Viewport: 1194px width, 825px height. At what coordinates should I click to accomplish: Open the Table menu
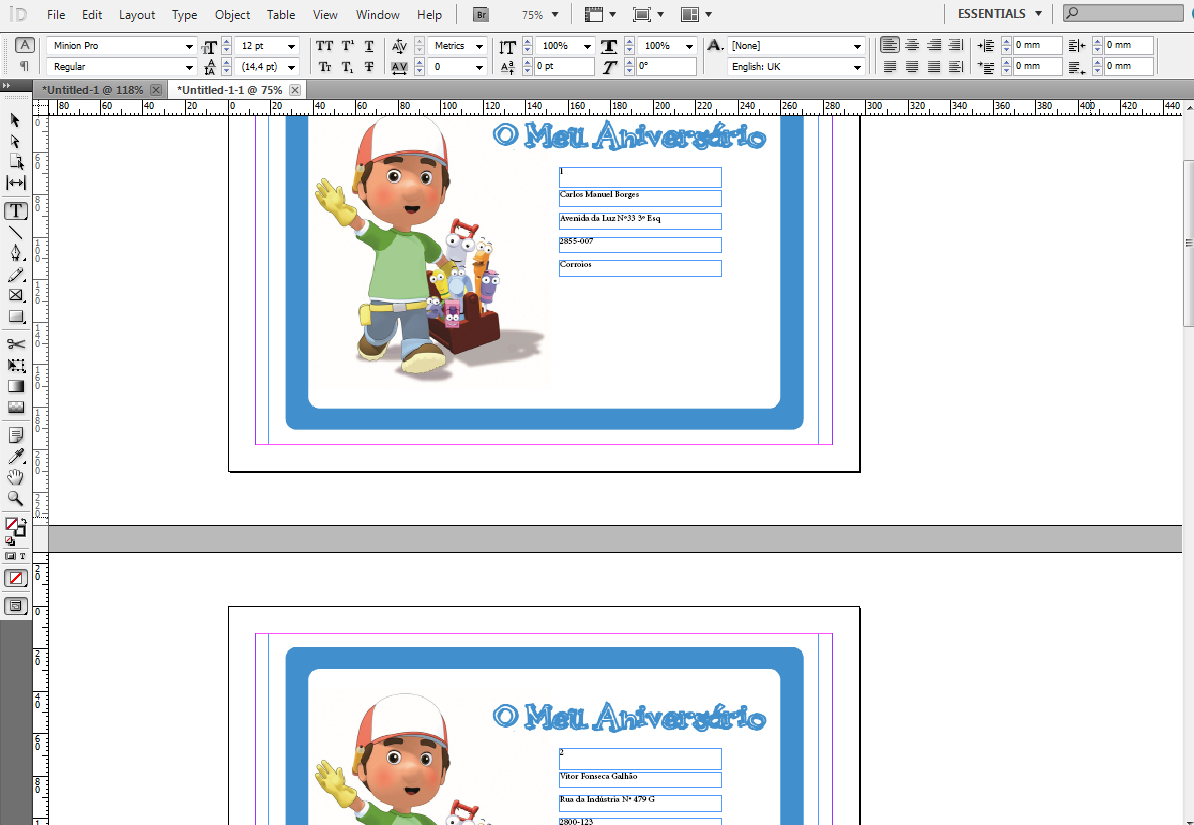[x=280, y=14]
